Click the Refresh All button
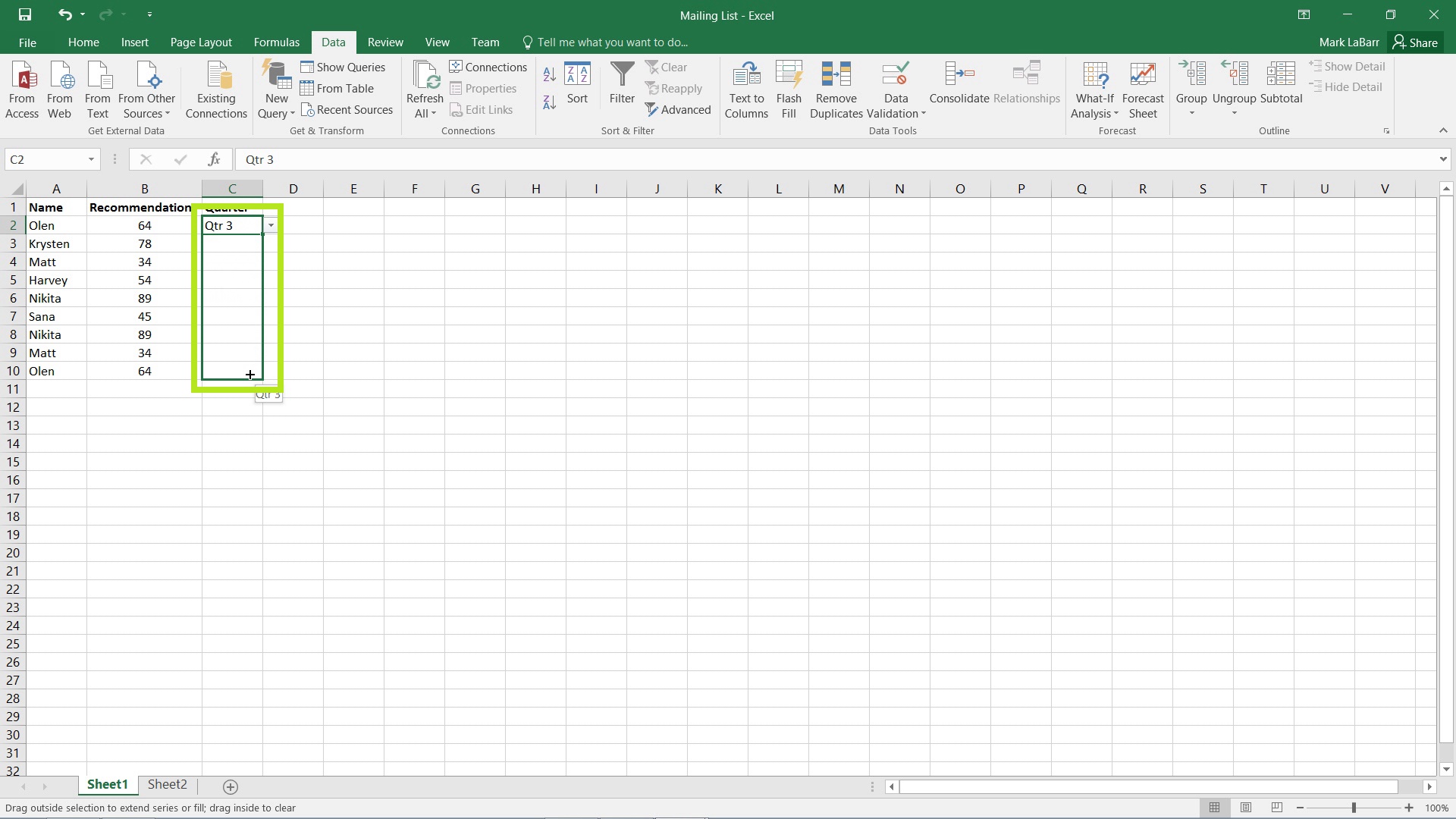The height and width of the screenshot is (819, 1456). (425, 89)
